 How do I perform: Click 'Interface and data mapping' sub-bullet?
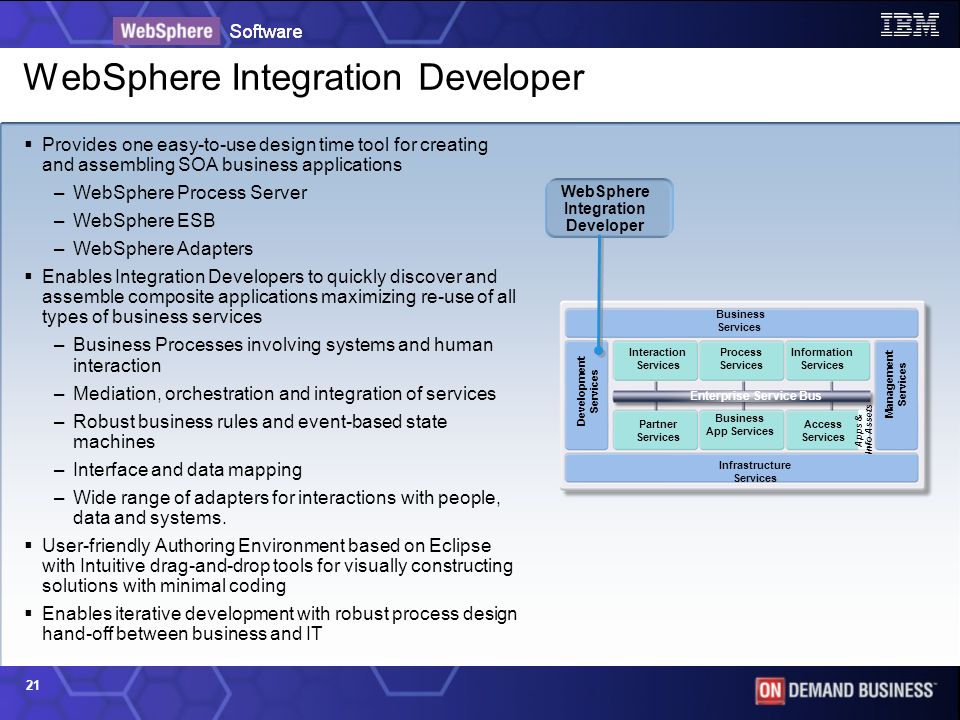(x=187, y=470)
